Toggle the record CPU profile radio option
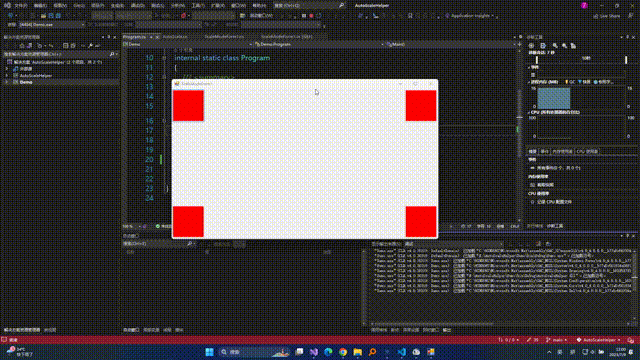640x360 pixels. point(532,202)
